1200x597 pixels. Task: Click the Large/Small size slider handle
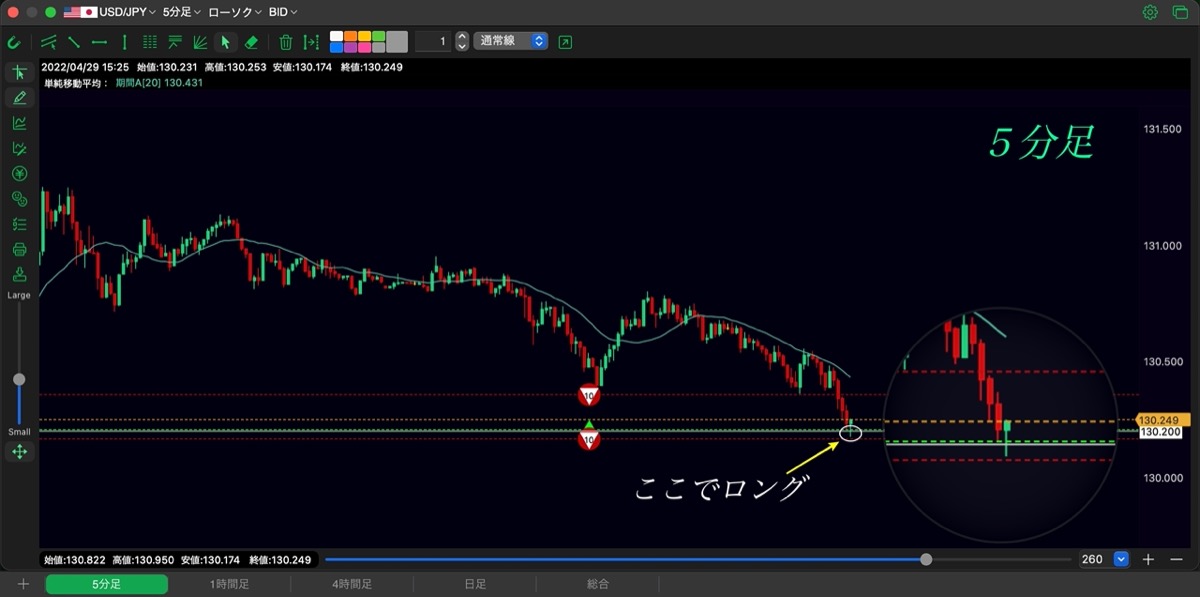(19, 380)
